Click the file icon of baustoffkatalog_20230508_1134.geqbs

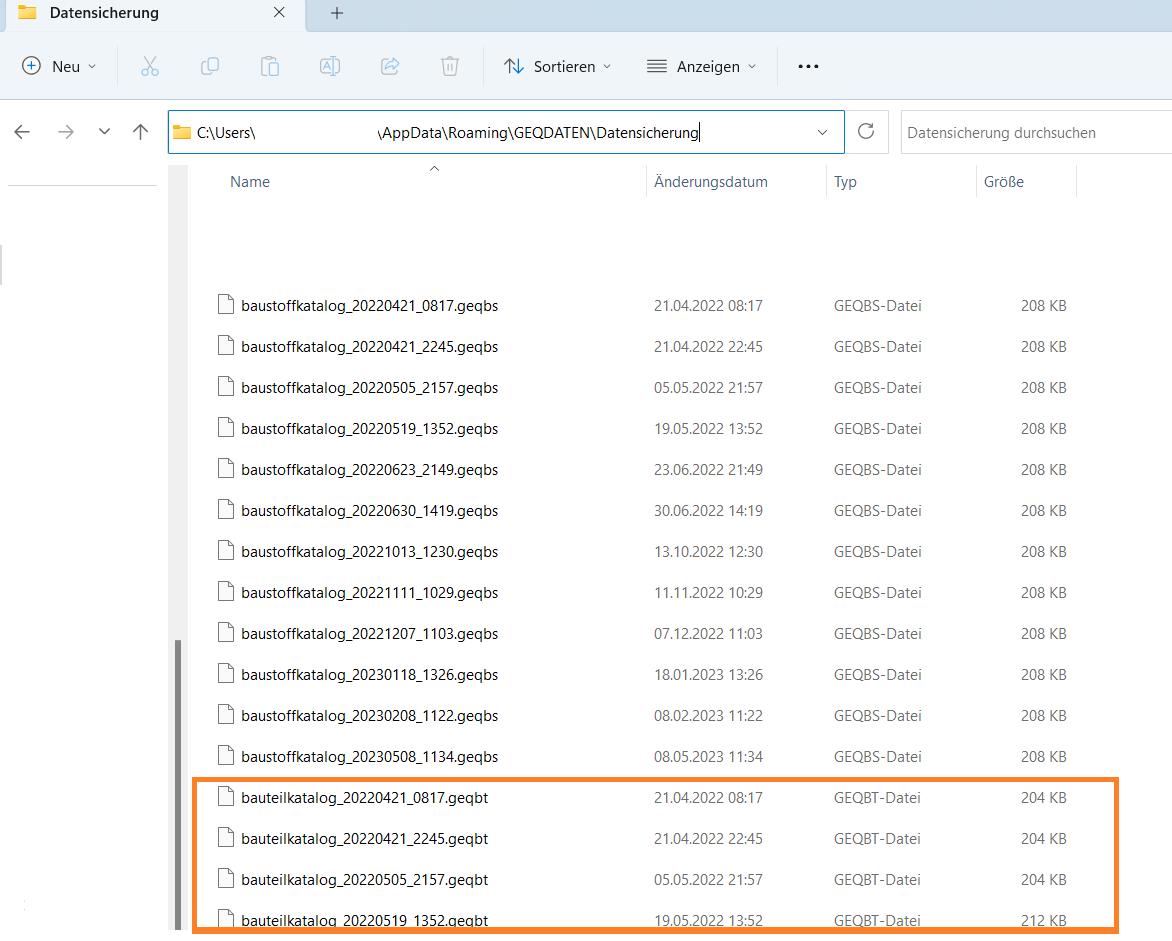[x=226, y=756]
